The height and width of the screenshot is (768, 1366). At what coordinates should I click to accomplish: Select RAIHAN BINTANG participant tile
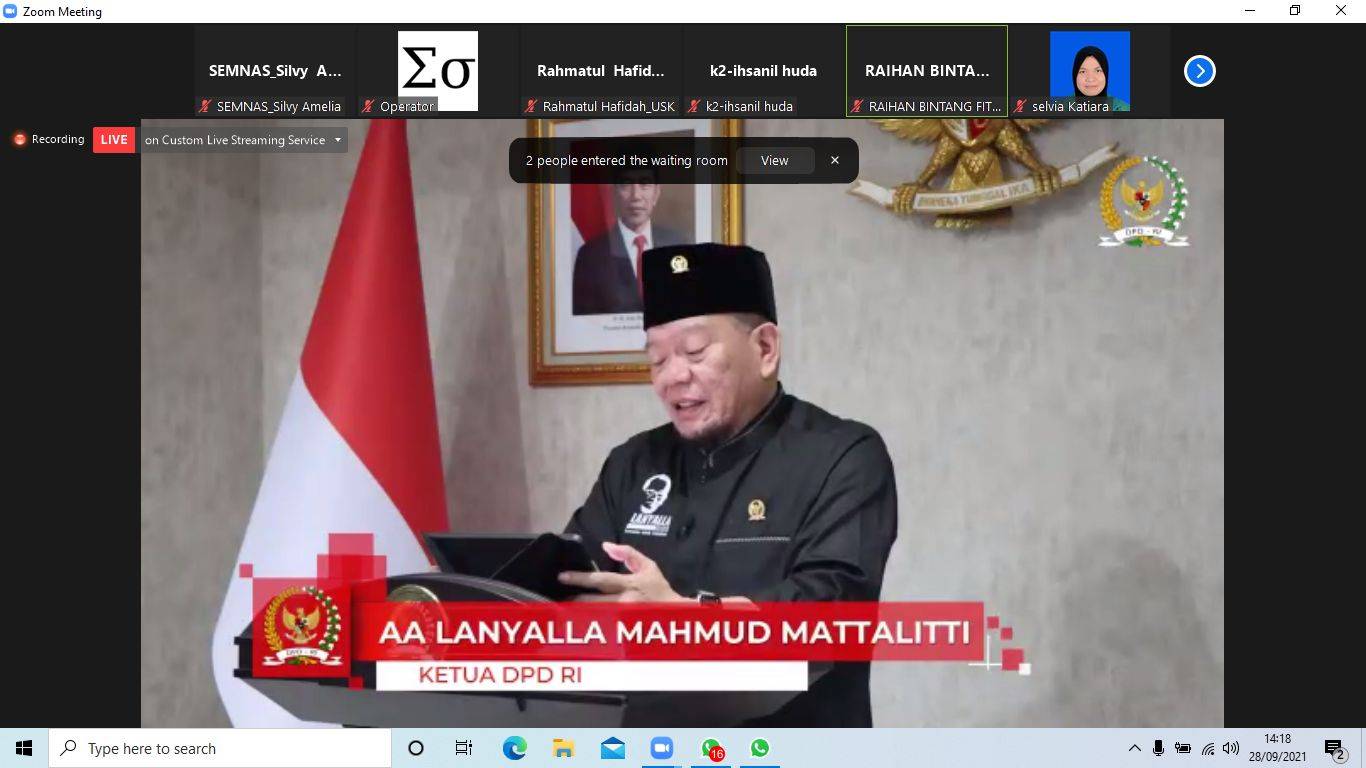pos(926,71)
